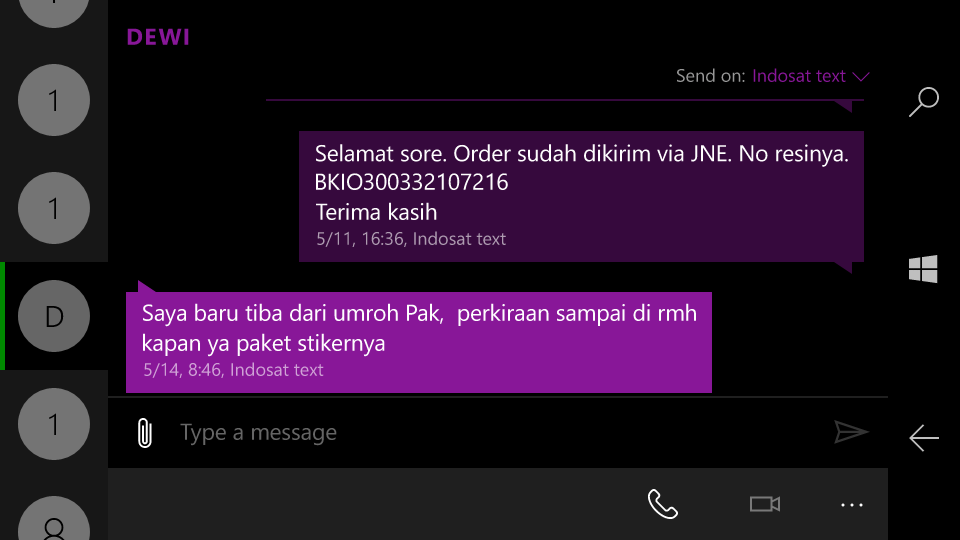This screenshot has width=960, height=540.
Task: Select the received message about umroh
Action: pyautogui.click(x=419, y=342)
